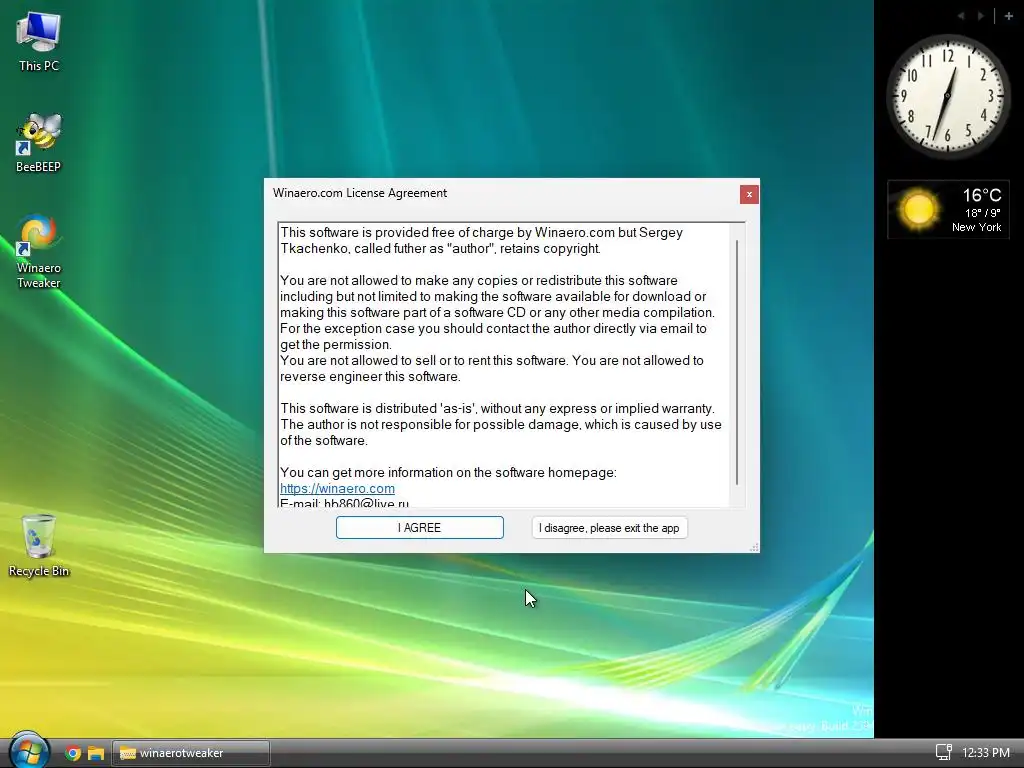1024x768 pixels.
Task: Click the license text scrollbar thumb
Action: [x=737, y=362]
